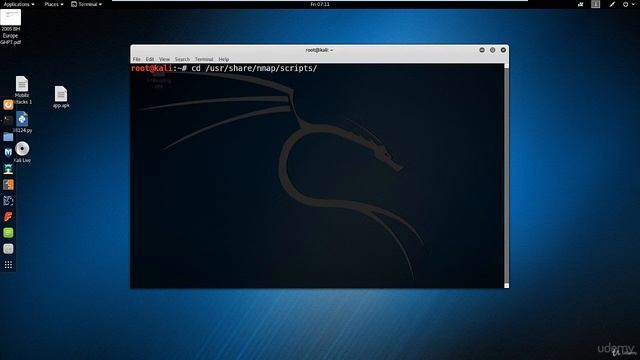The height and width of the screenshot is (360, 640).
Task: Launch the red F dock icon
Action: [8, 216]
